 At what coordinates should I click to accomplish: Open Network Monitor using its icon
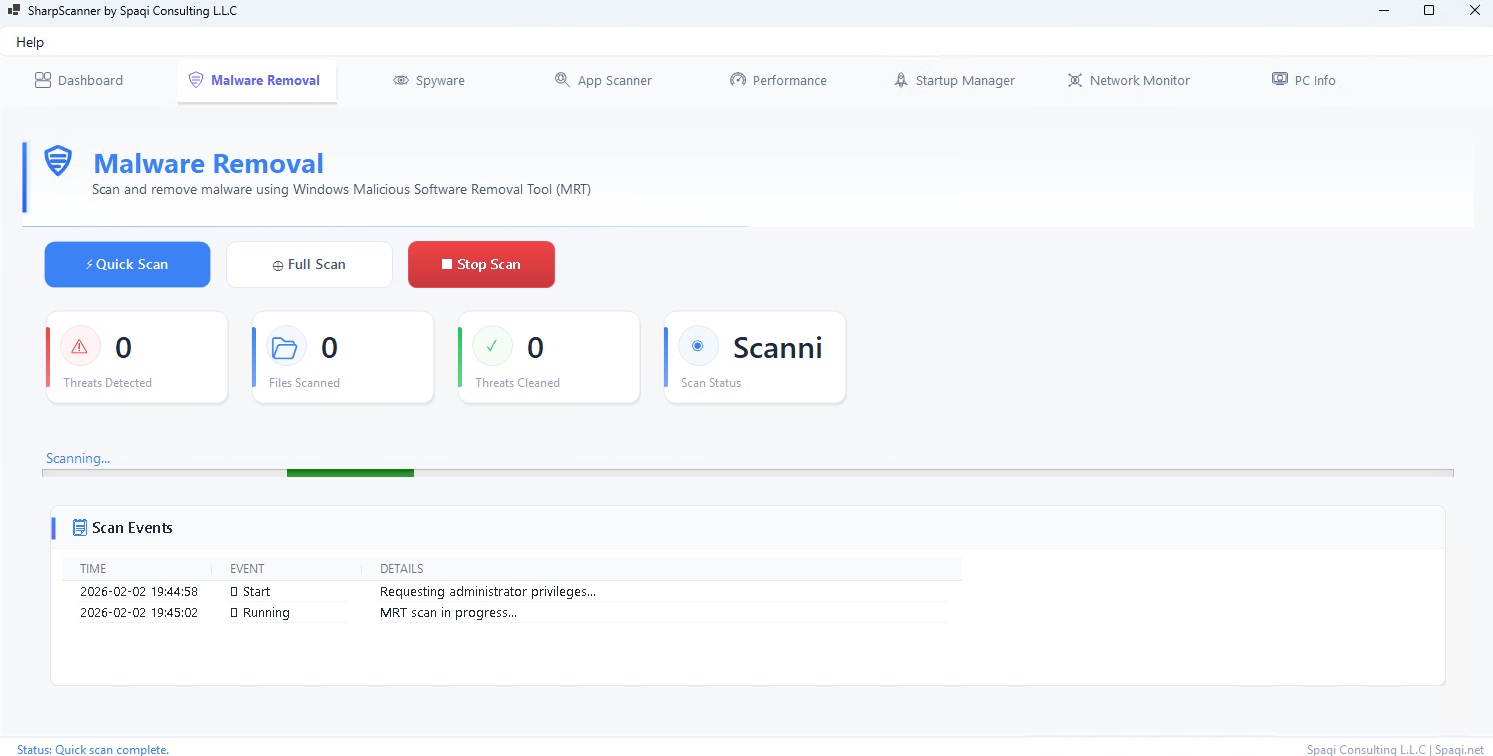point(1075,79)
